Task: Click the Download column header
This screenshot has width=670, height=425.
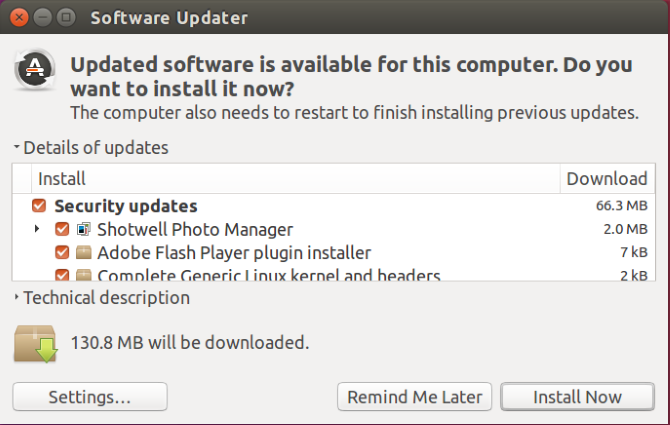Action: point(607,179)
